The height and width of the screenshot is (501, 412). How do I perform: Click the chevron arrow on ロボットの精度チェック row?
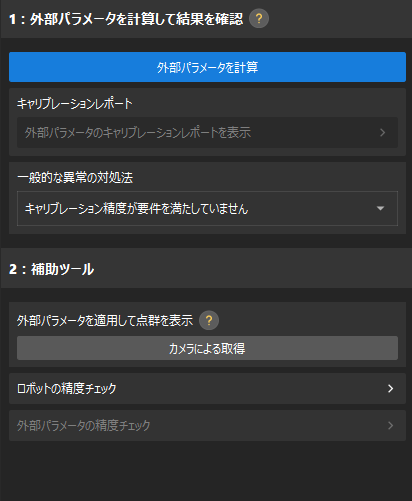pyautogui.click(x=391, y=389)
